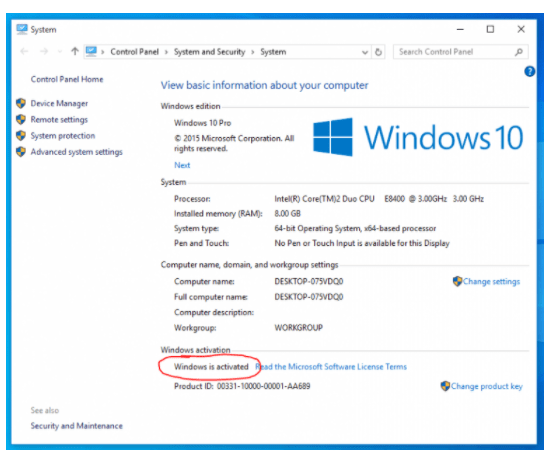Click the 'WORKGROUP' value
The image size is (549, 457).
[299, 328]
